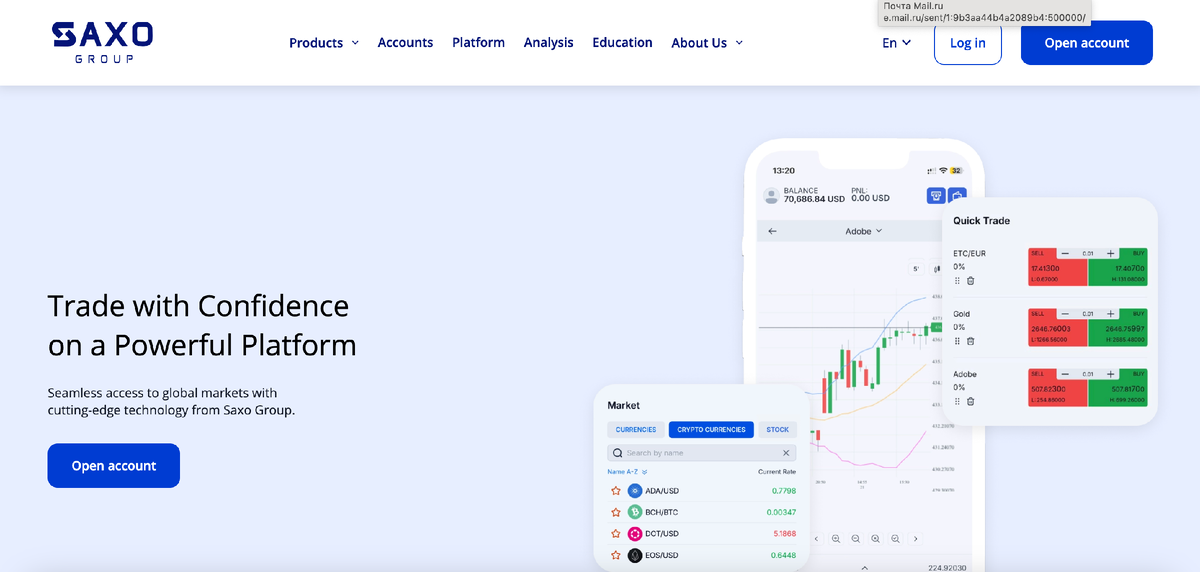
Task: Click the drag handle icon for Adobe
Action: [957, 401]
